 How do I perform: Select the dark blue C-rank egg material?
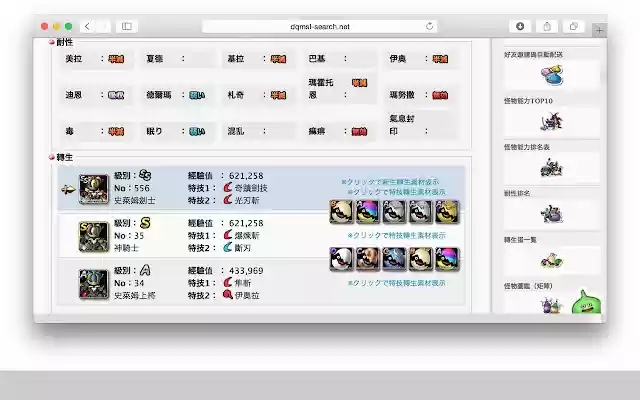394,259
